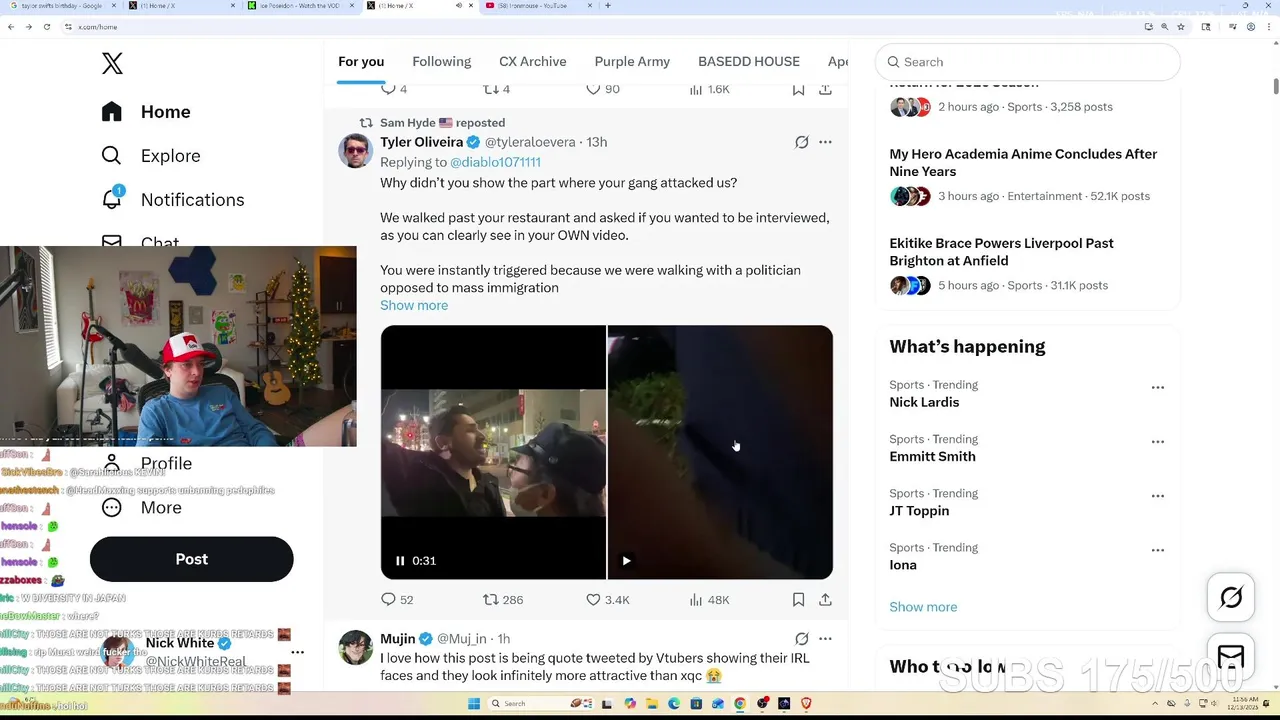
Task: Show more trending topics under What's happening
Action: point(923,607)
